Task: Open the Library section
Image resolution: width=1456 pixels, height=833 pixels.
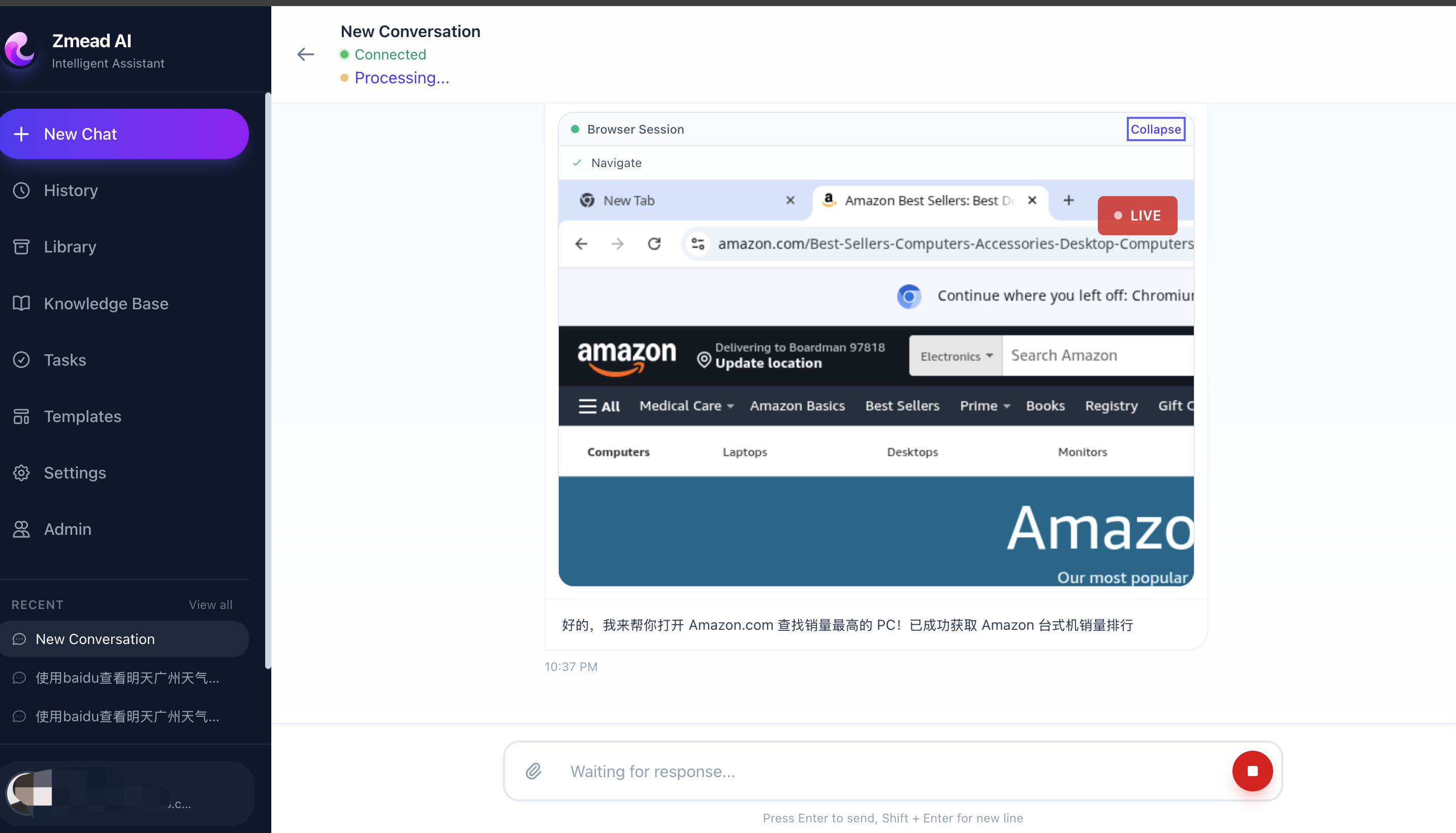Action: point(70,246)
